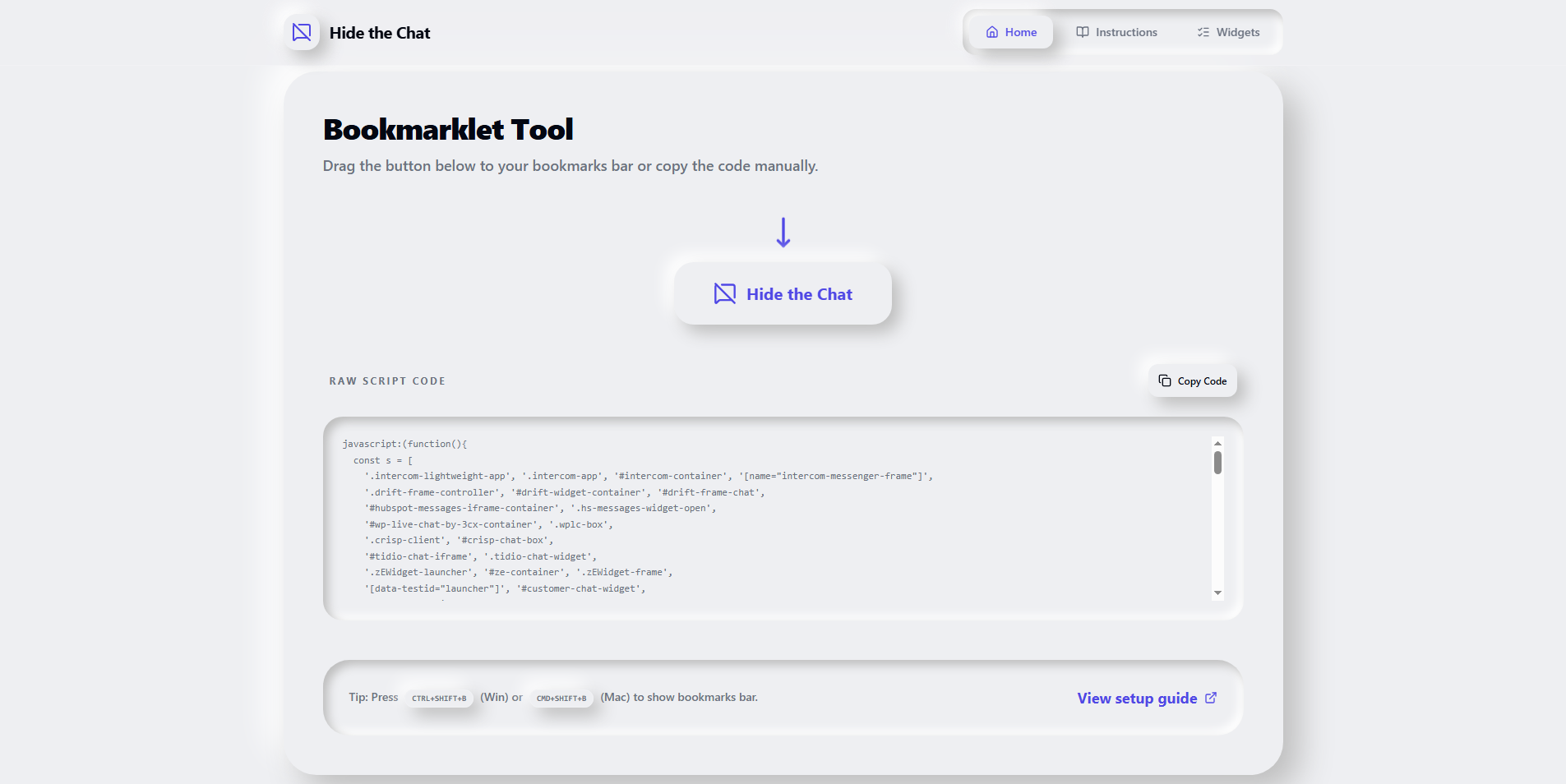Click the Hide the Chat bookmarklet button

[x=783, y=293]
